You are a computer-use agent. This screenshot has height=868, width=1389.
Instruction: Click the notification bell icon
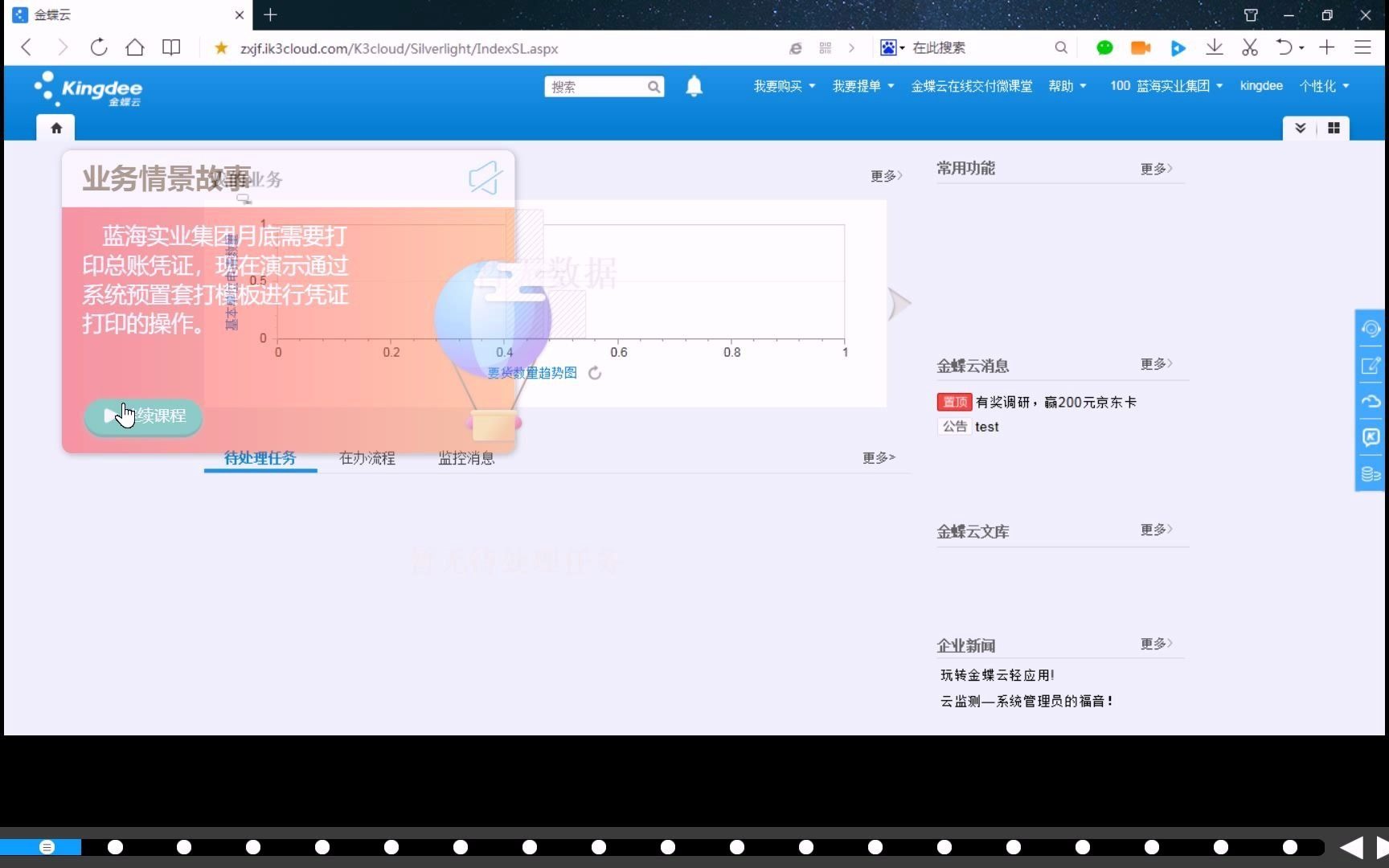694,86
